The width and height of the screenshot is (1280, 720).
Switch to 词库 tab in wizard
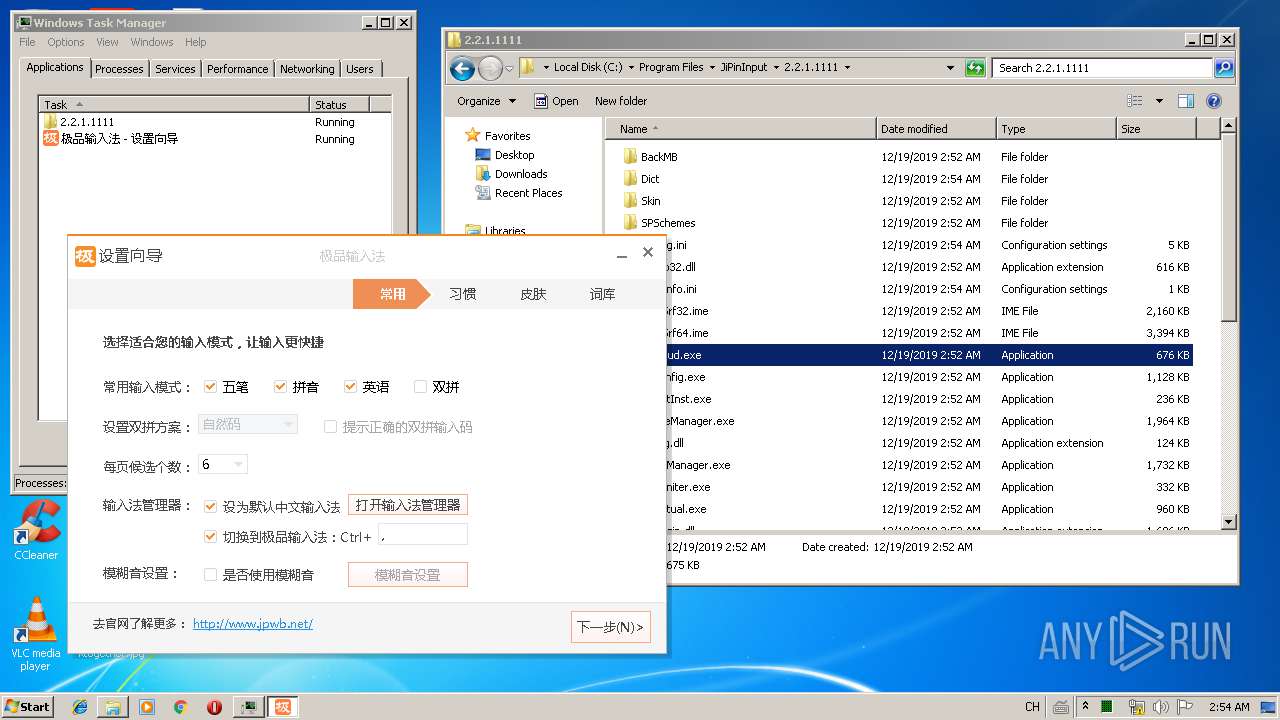click(602, 294)
